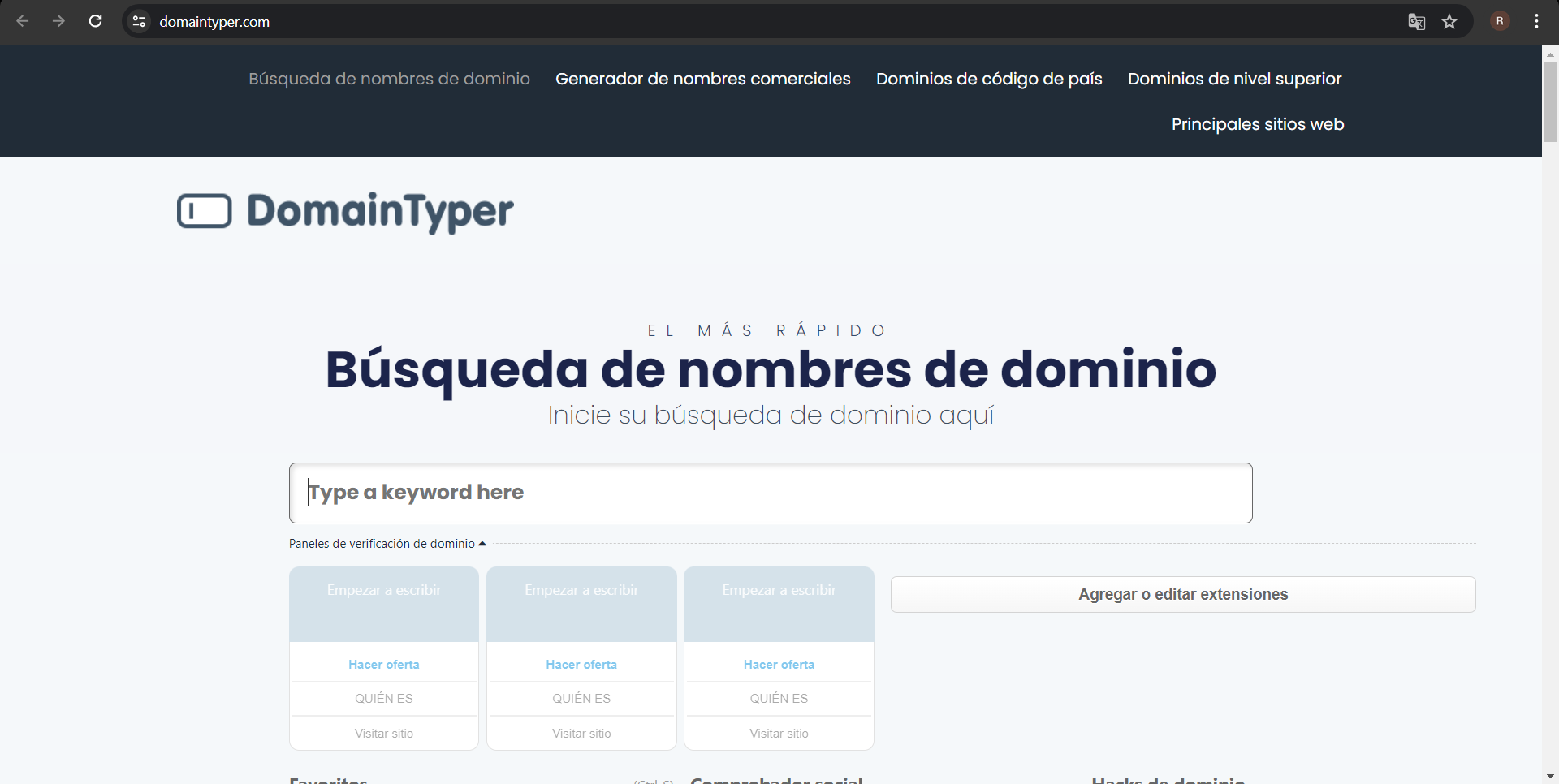Navigate back in the browser
The height and width of the screenshot is (784, 1559).
(22, 21)
